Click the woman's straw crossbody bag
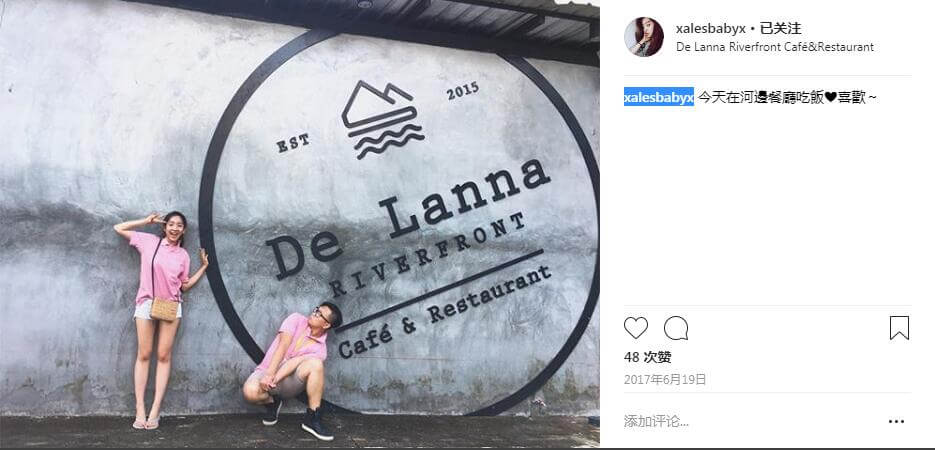Viewport: 935px width, 450px height. click(x=165, y=309)
